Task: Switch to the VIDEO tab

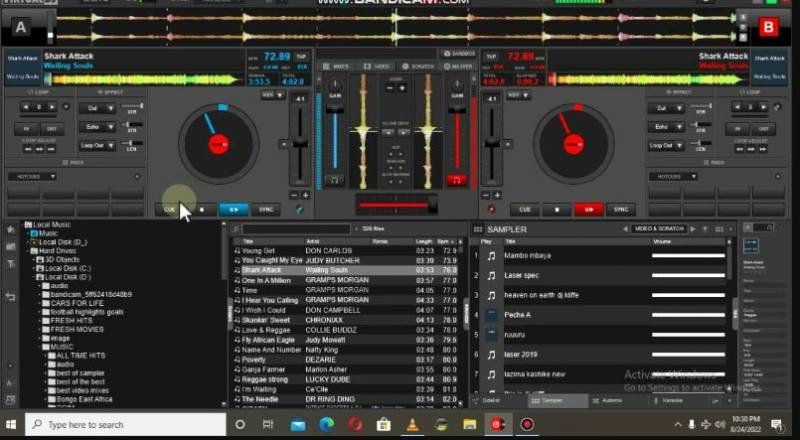Action: [x=377, y=66]
